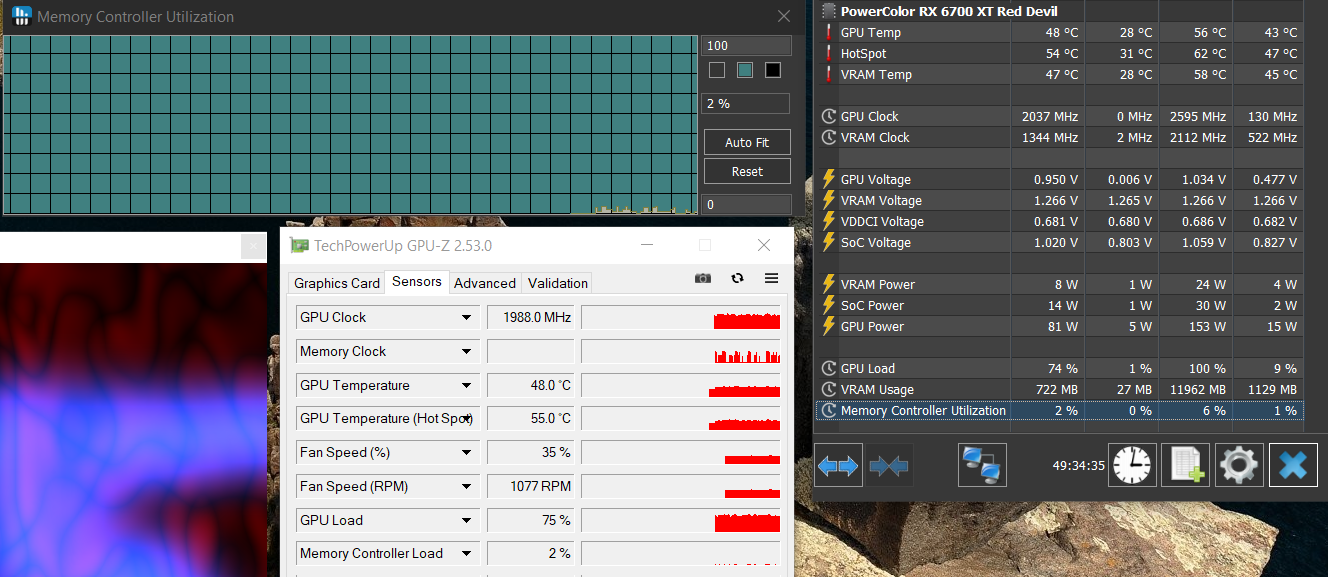Click the gauge icon beside GPU Load in HWiNFO
Image resolution: width=1328 pixels, height=577 pixels.
point(828,368)
